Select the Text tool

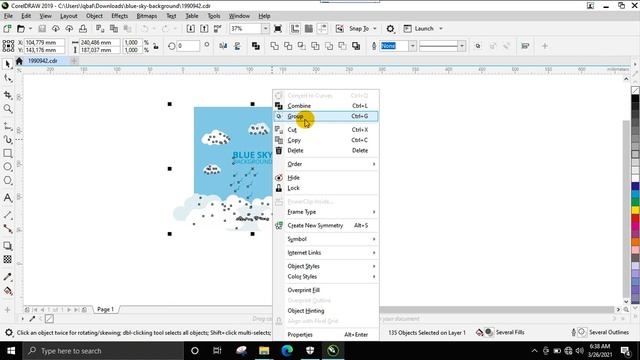(x=8, y=198)
